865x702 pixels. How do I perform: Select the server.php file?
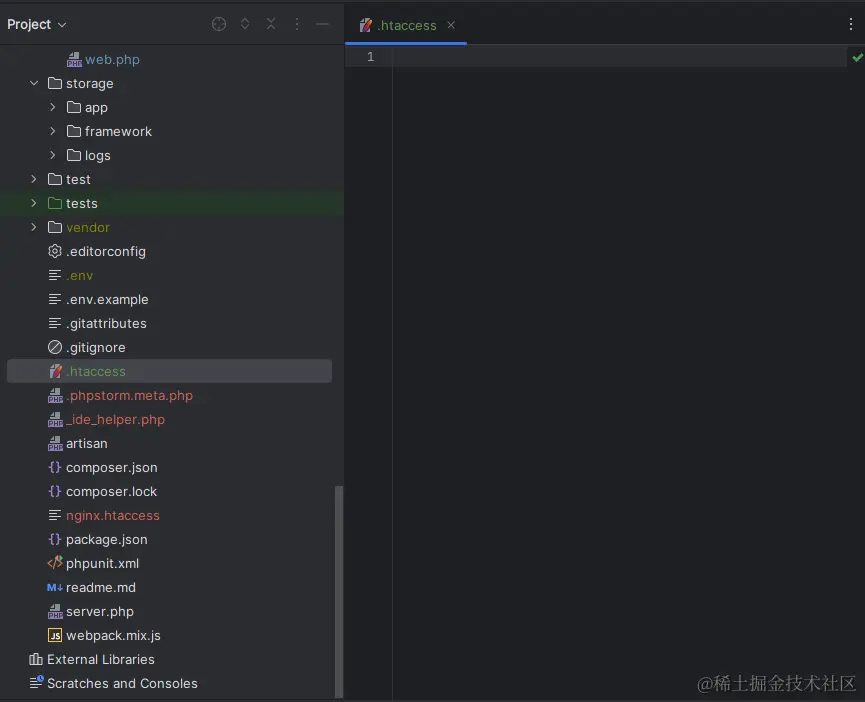[100, 611]
